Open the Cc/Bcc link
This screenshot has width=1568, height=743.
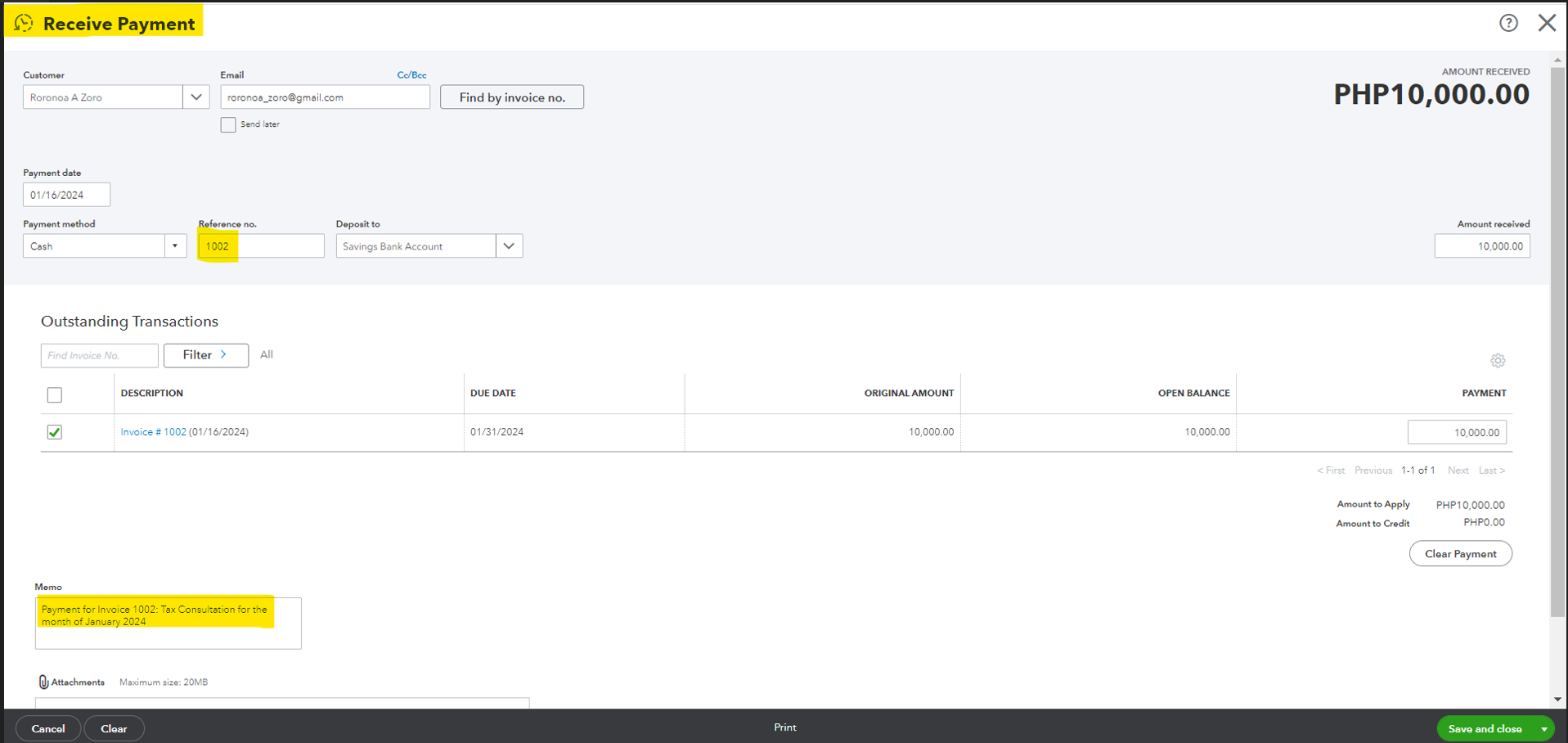(411, 75)
